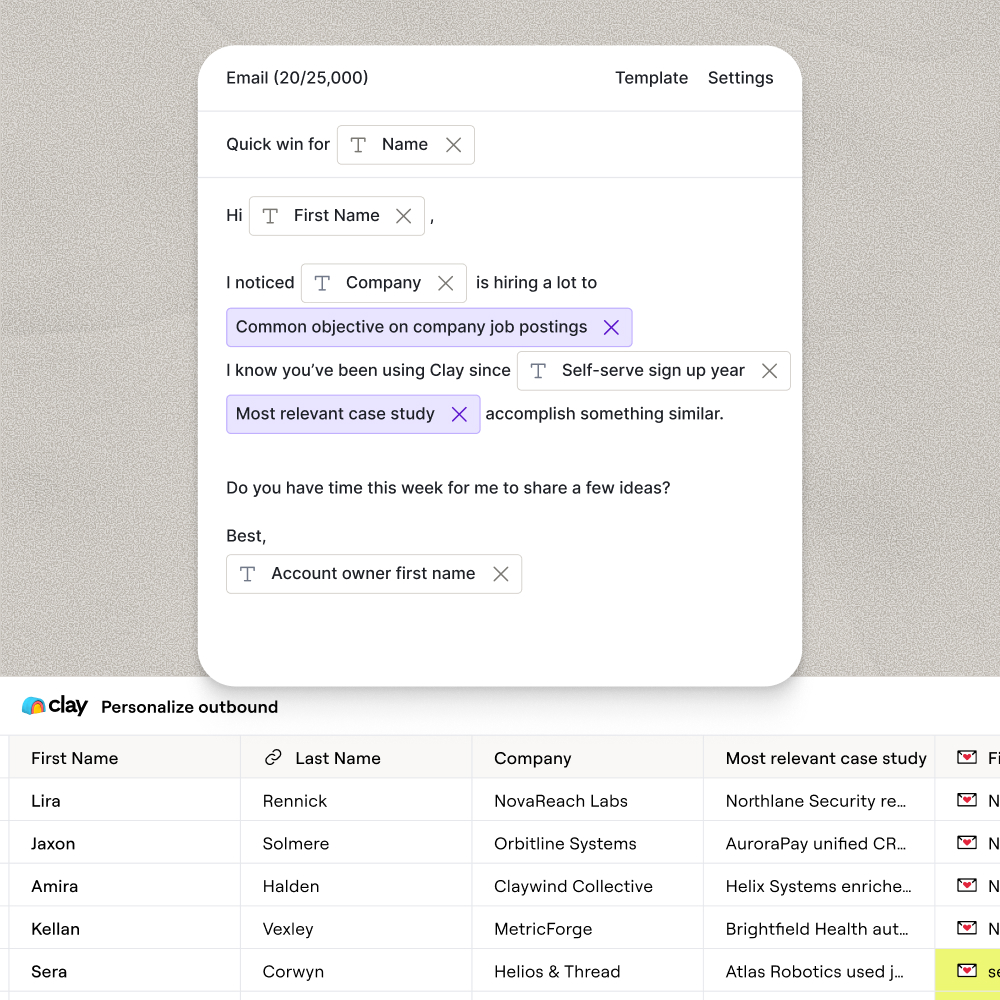
Task: Select the Claywind Collective company cell
Action: point(588,886)
